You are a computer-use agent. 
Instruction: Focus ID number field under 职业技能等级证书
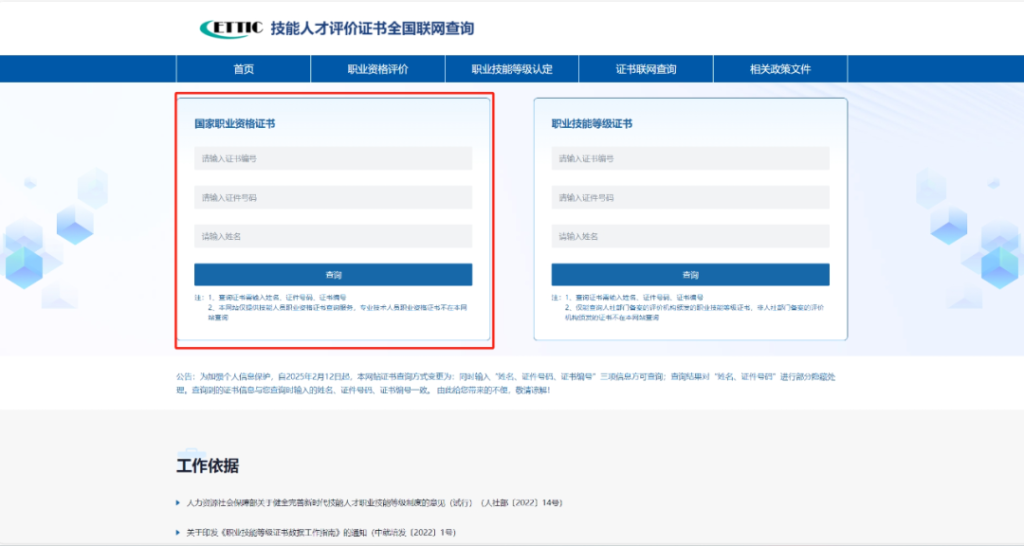click(690, 197)
